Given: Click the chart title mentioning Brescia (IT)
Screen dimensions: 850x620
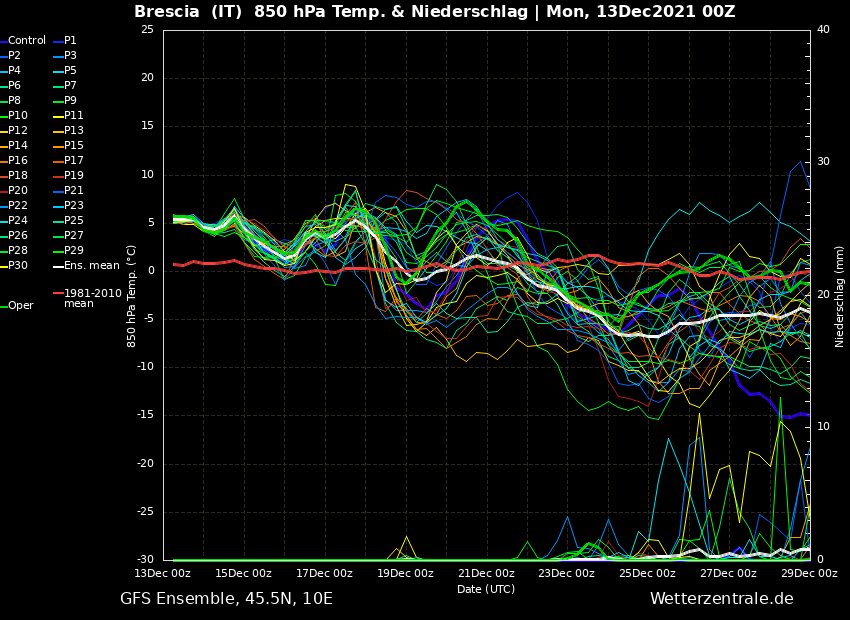Looking at the screenshot, I should point(435,11).
